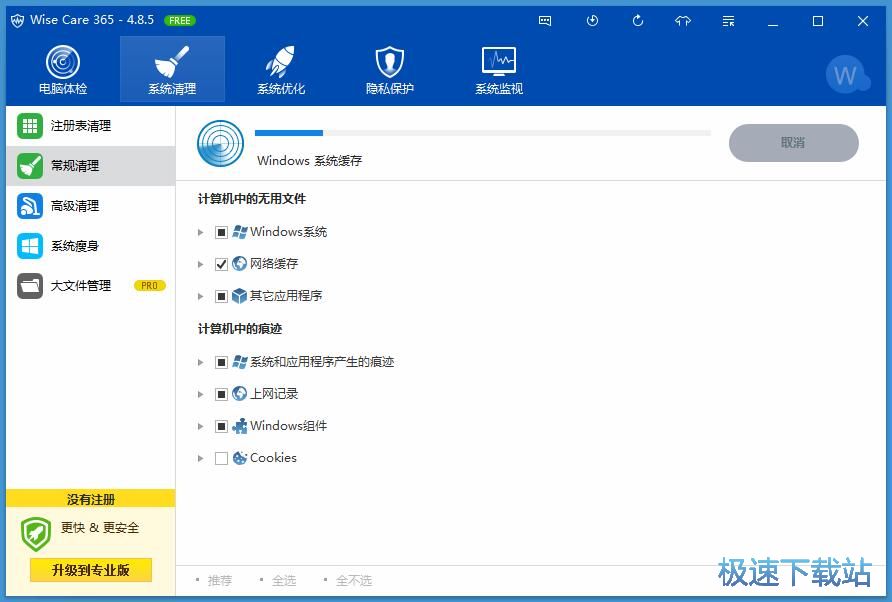The image size is (892, 602).
Task: Open the menu list icon in title bar
Action: click(x=728, y=21)
